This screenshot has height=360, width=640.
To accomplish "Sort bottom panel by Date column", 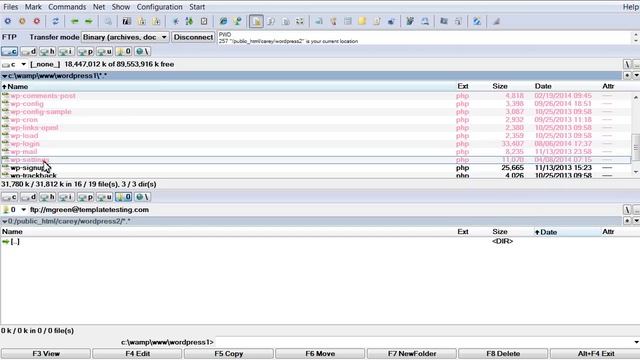I will pos(546,232).
